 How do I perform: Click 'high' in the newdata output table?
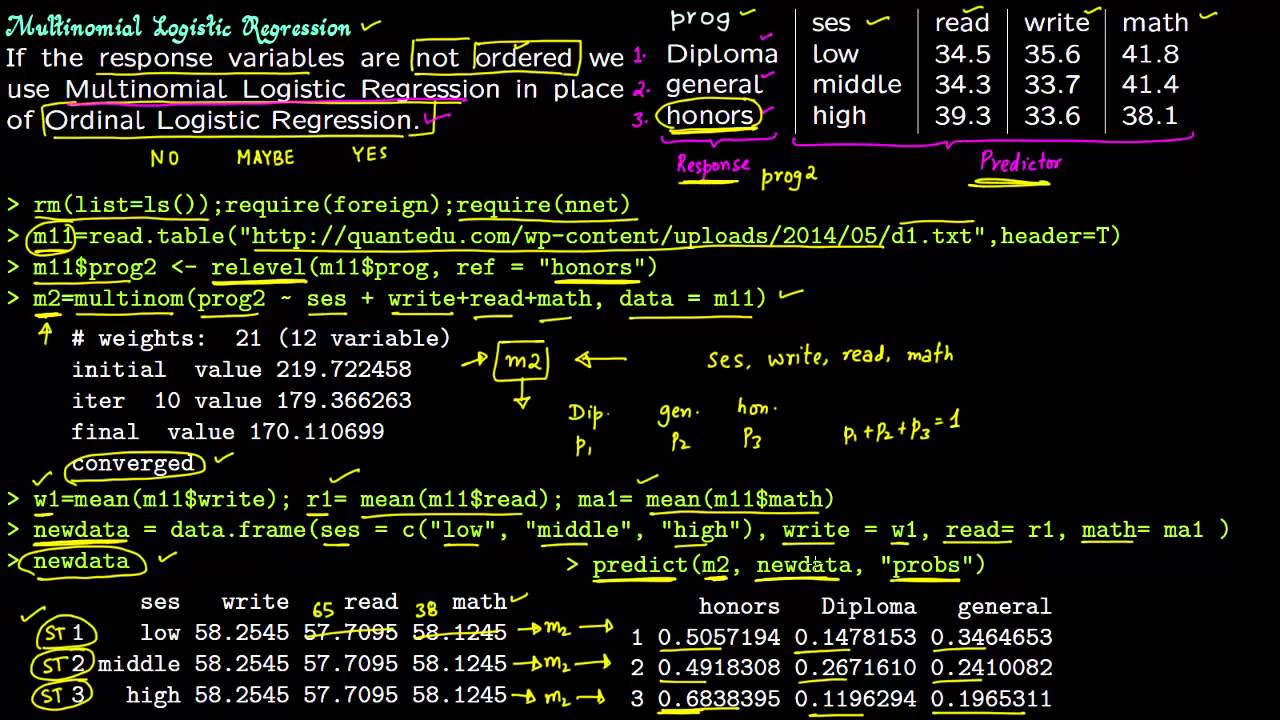tap(153, 694)
